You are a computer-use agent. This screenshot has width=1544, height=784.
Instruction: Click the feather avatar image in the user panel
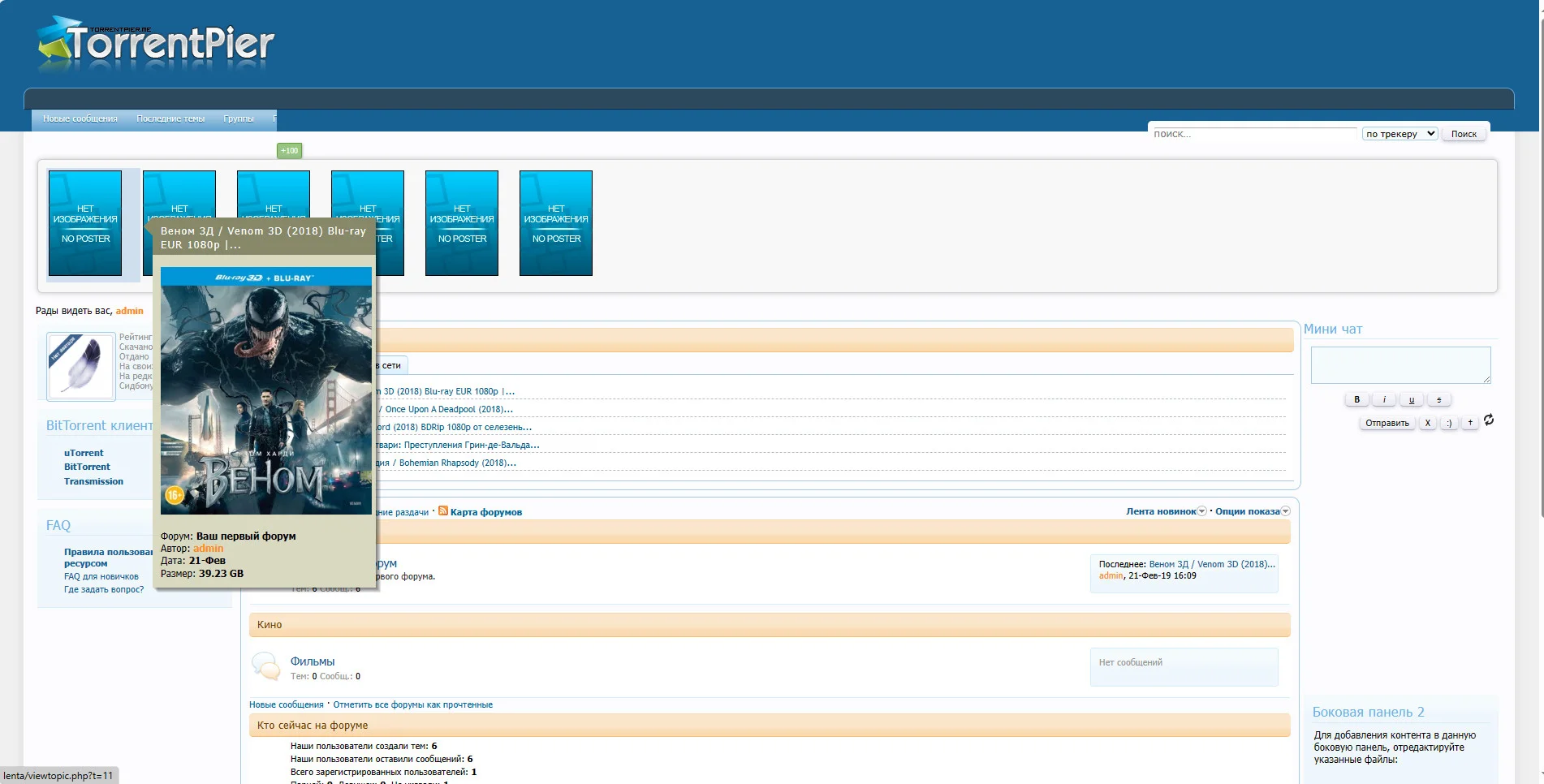pos(80,365)
